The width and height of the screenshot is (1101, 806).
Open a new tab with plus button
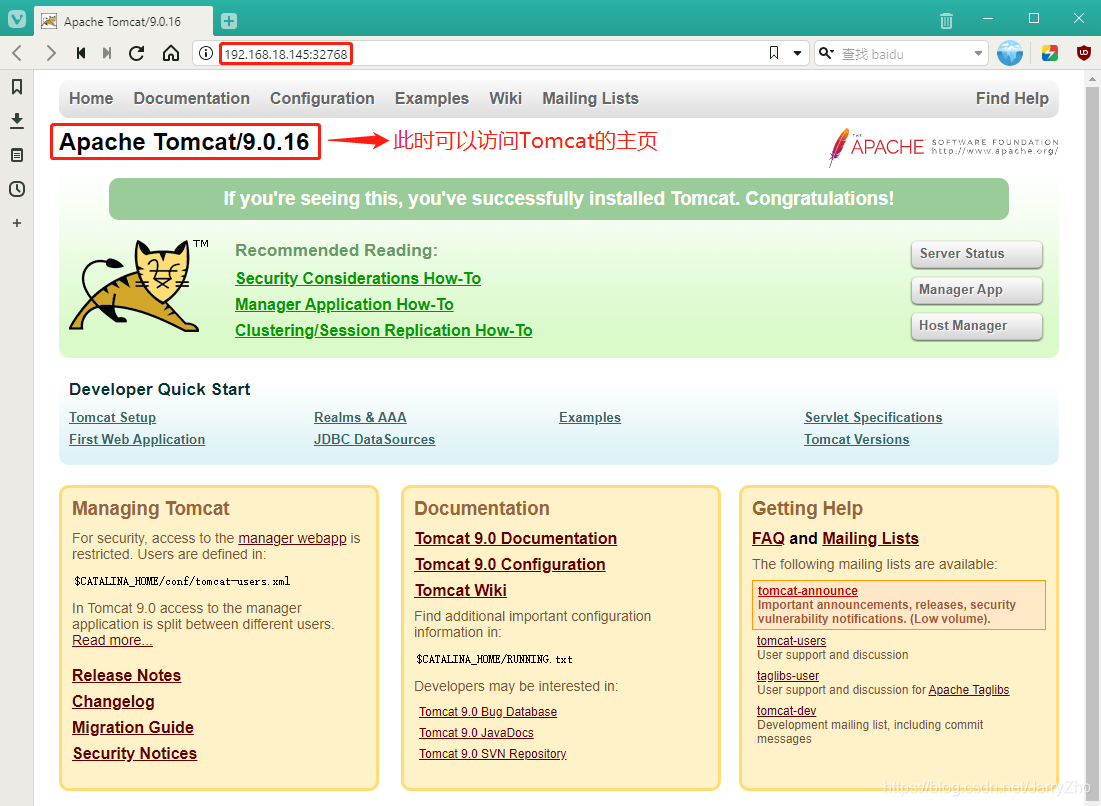coord(229,21)
